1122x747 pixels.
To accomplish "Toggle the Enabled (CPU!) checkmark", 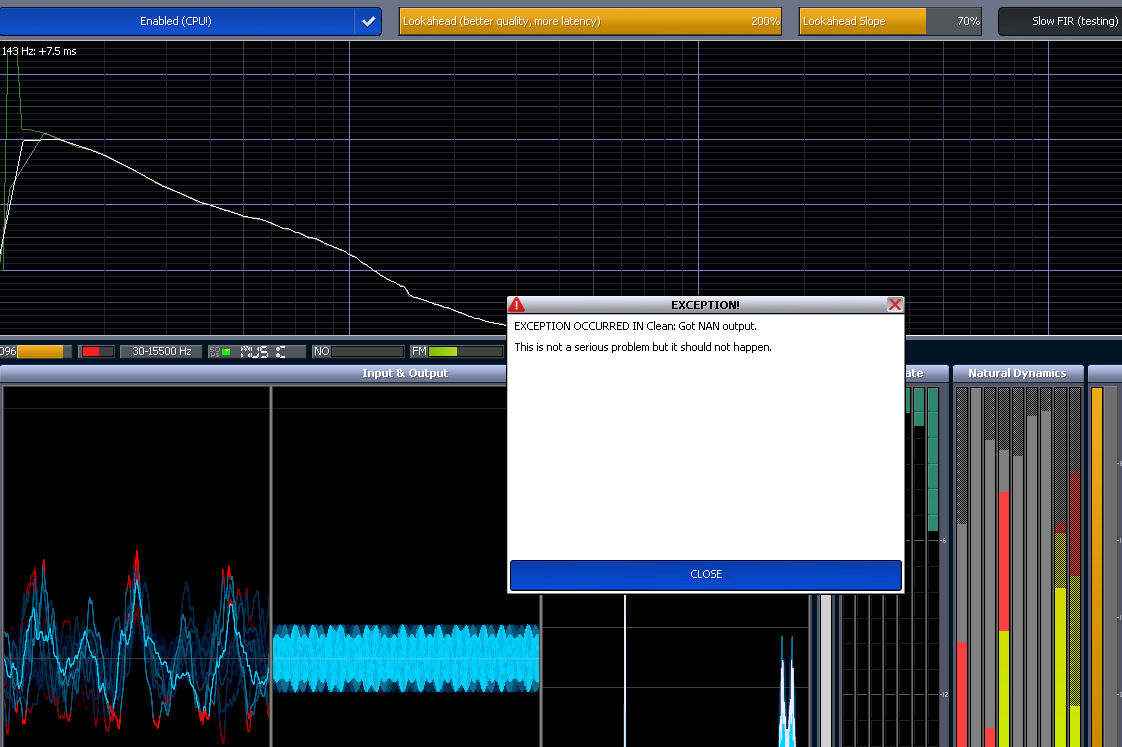I will pos(369,21).
